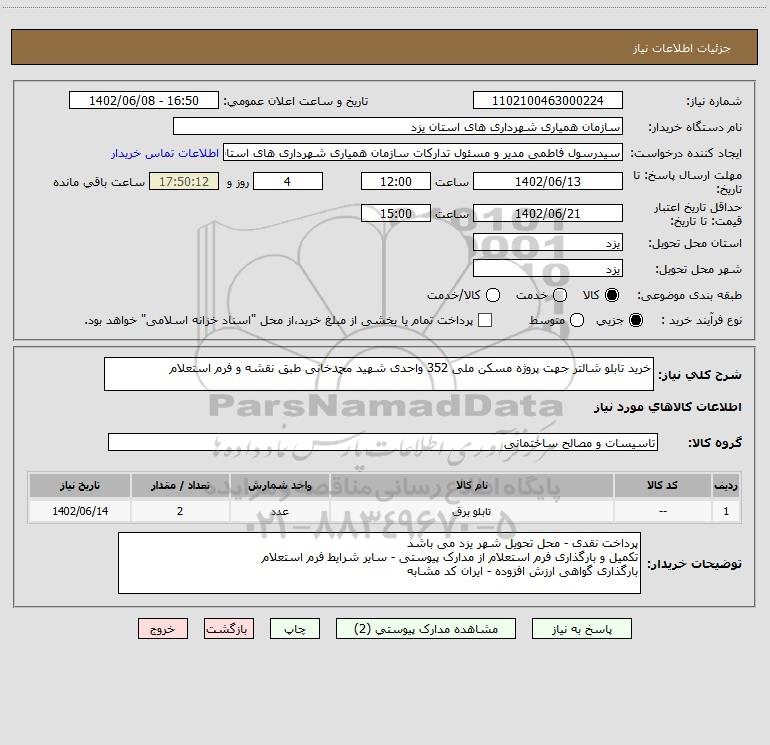770x745 pixels.
Task: Click the بازگشت back button
Action: coord(229,629)
